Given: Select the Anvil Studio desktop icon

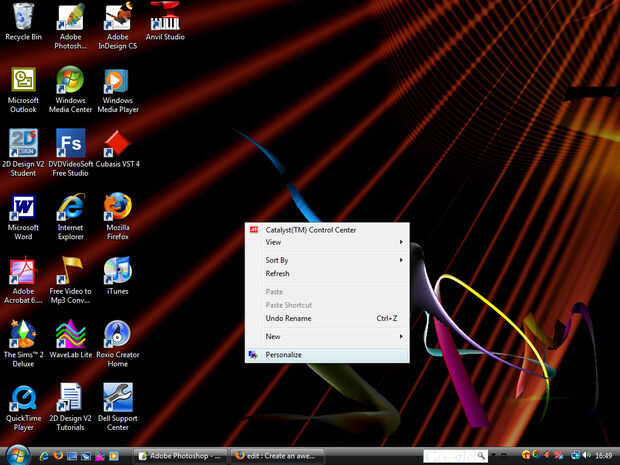Looking at the screenshot, I should coord(165,22).
